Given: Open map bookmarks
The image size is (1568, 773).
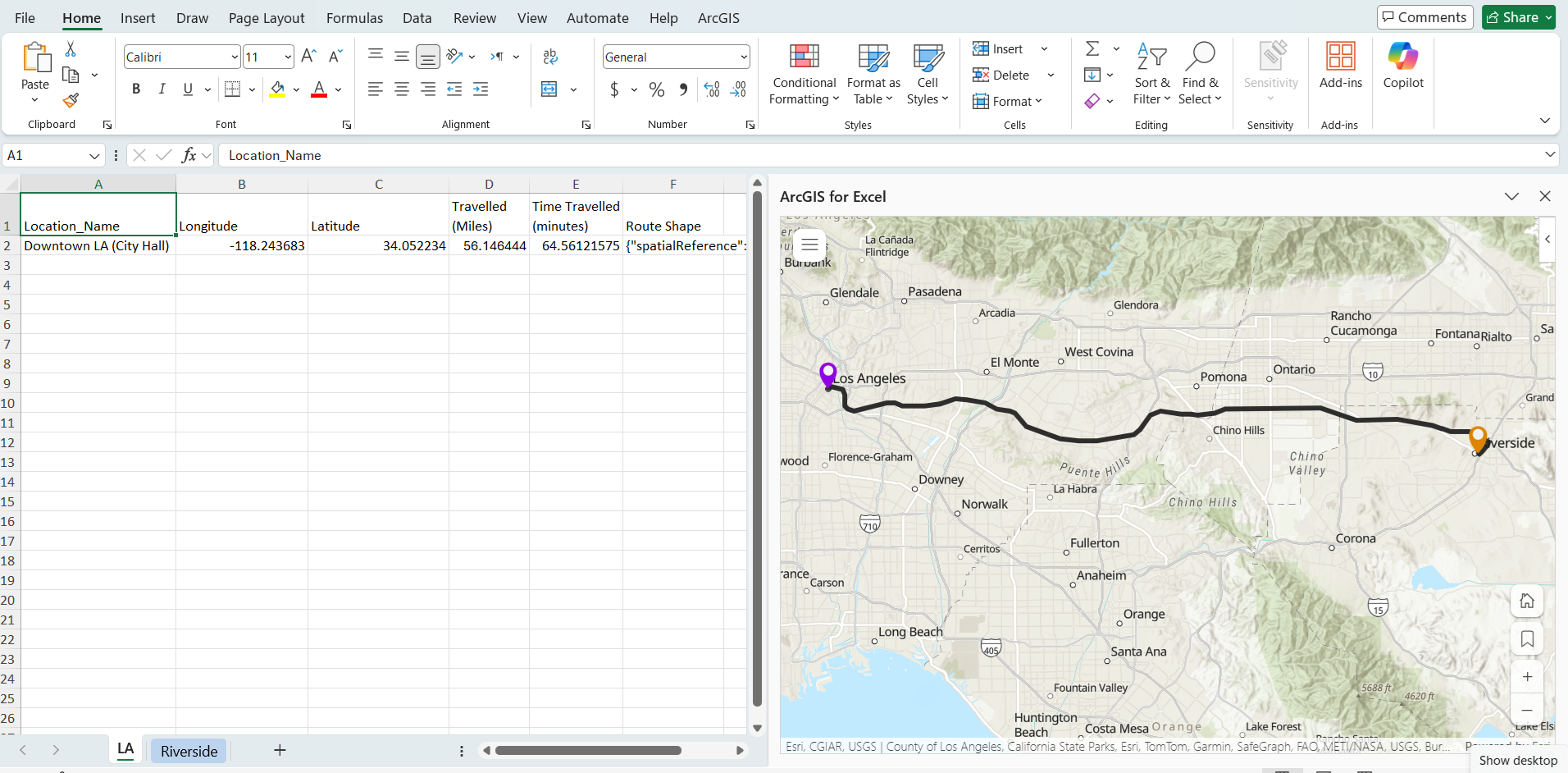Looking at the screenshot, I should [x=1527, y=639].
